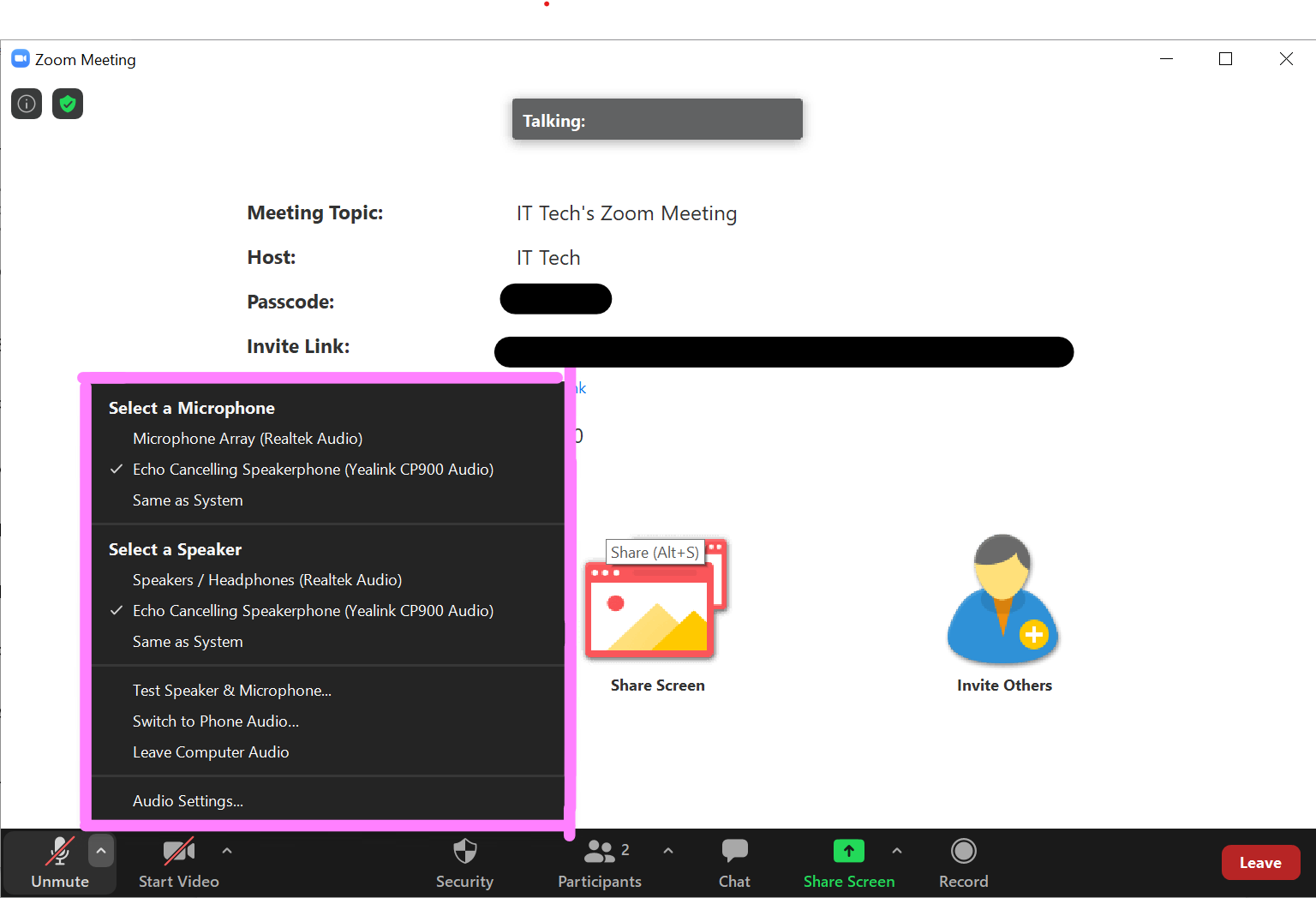Choose Echo Cancelling Speakerphone as microphone
Image resolution: width=1316 pixels, height=898 pixels.
(328, 470)
